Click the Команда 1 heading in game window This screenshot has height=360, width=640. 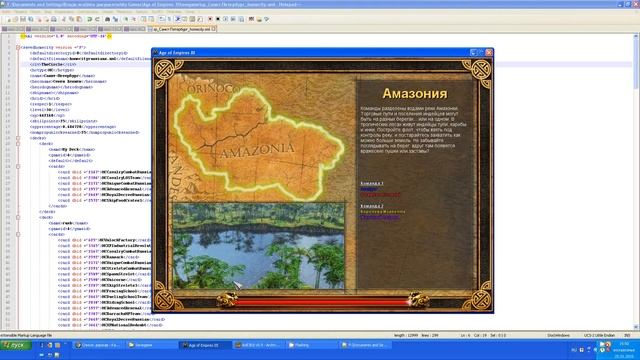pyautogui.click(x=372, y=184)
